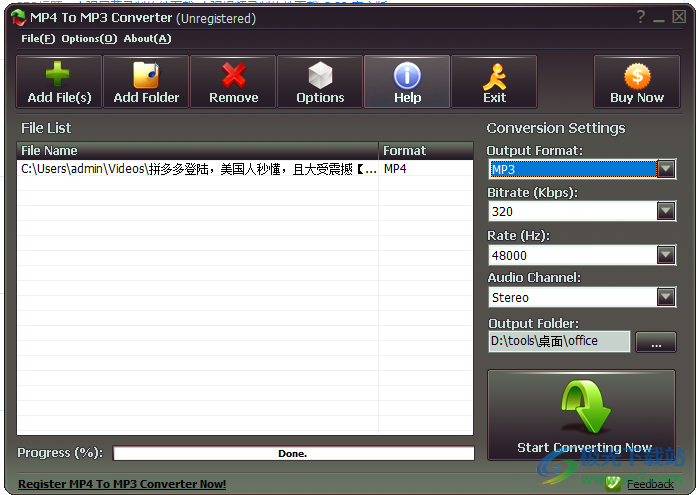Expand the Audio Channel dropdown arrow
Image resolution: width=696 pixels, height=495 pixels.
[x=666, y=297]
